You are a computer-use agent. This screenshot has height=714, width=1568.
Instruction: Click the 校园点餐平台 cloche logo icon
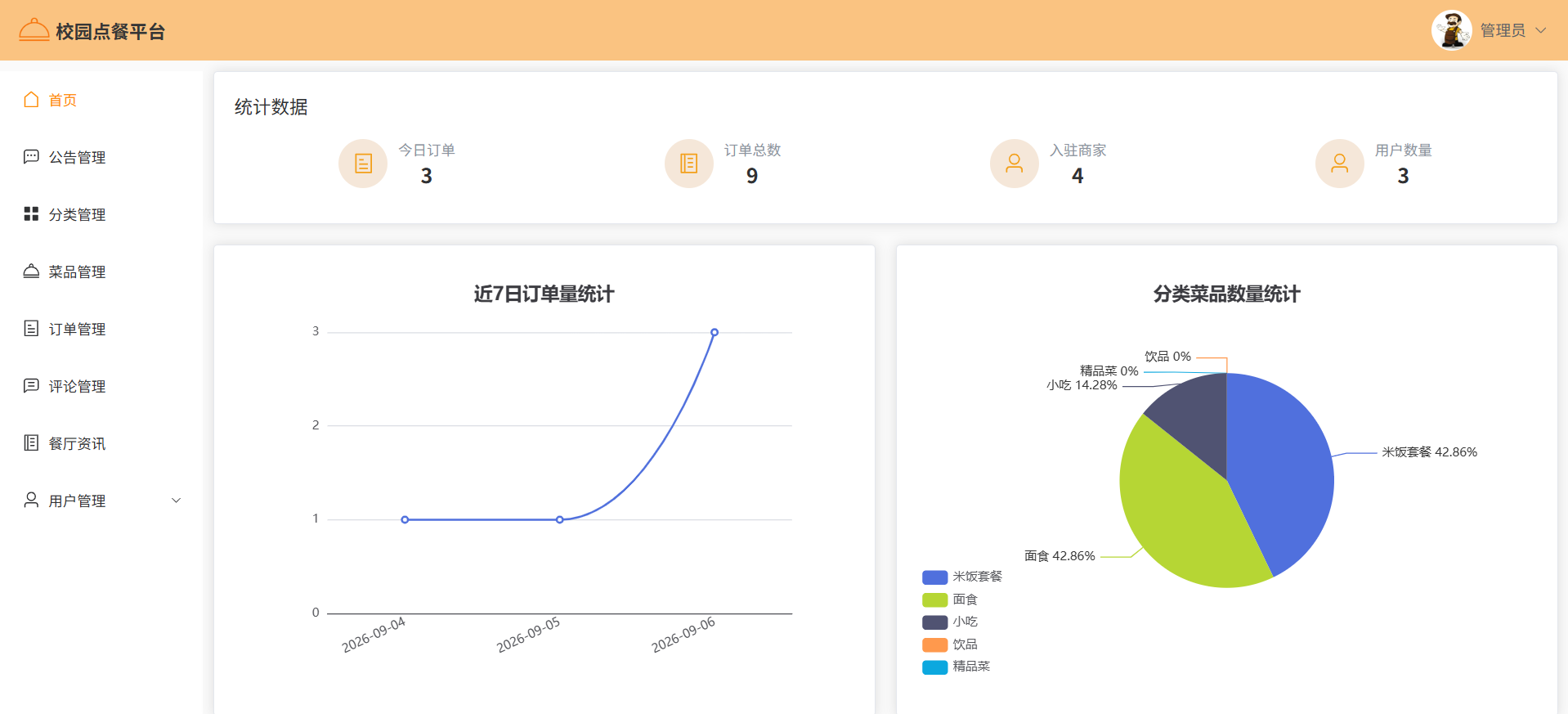click(34, 30)
